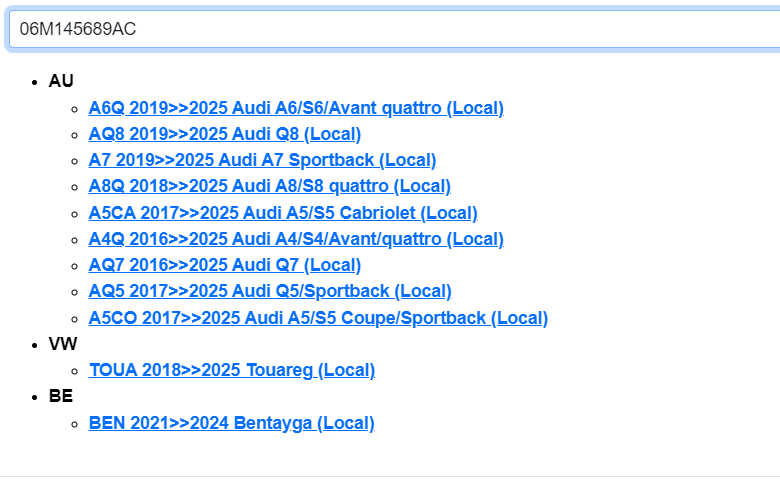Select the AQ7 Audi Q7 link
Viewport: 780px width, 500px height.
pos(224,265)
